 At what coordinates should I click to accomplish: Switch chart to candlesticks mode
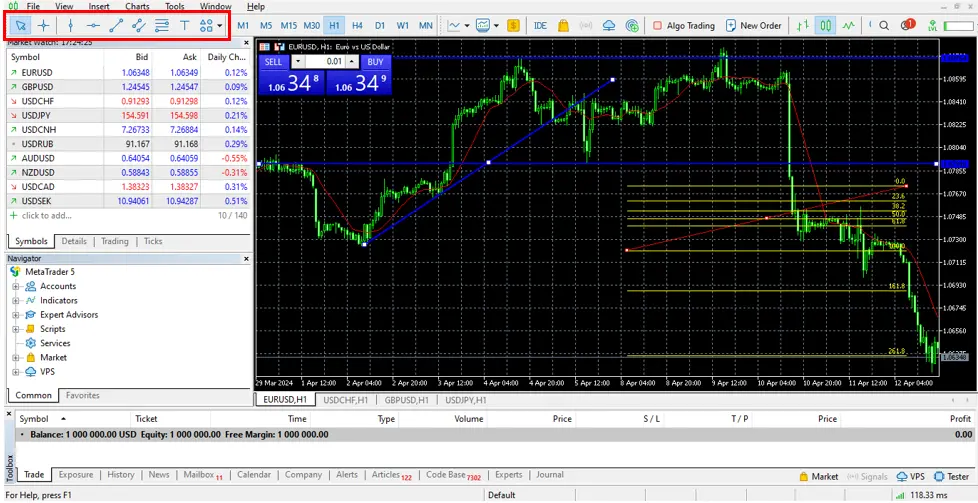click(825, 26)
